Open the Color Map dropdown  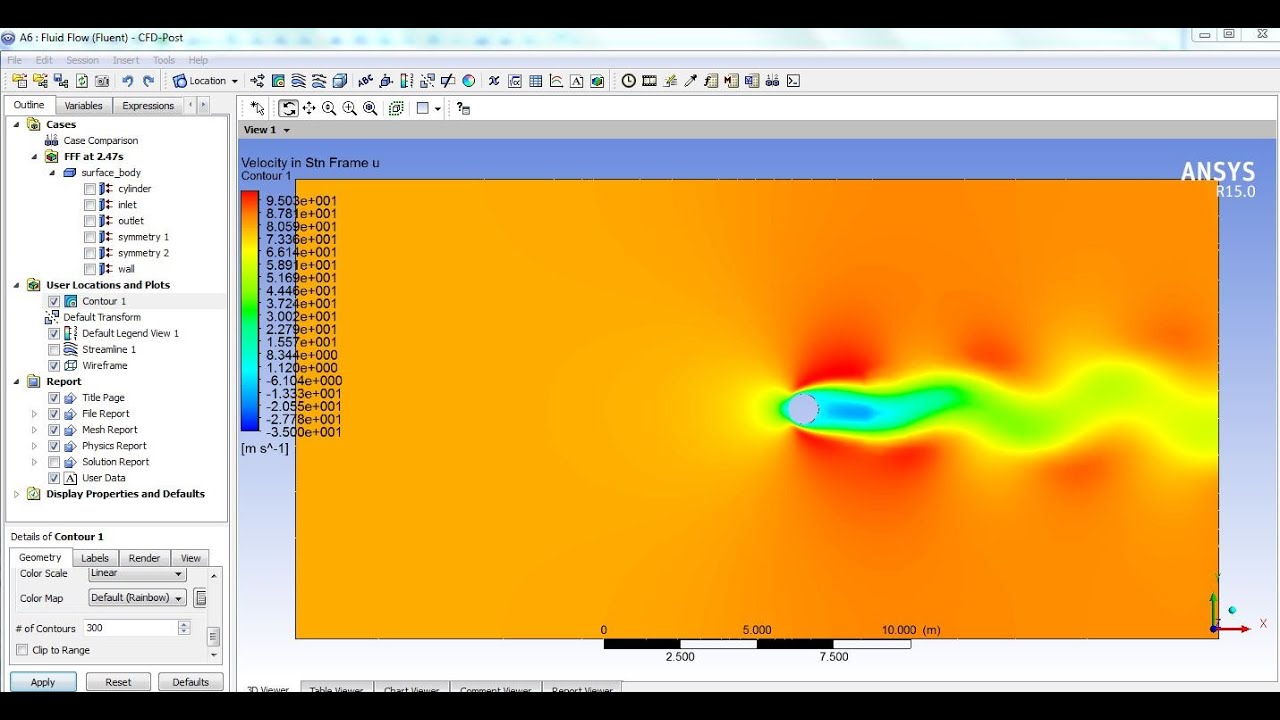(137, 598)
